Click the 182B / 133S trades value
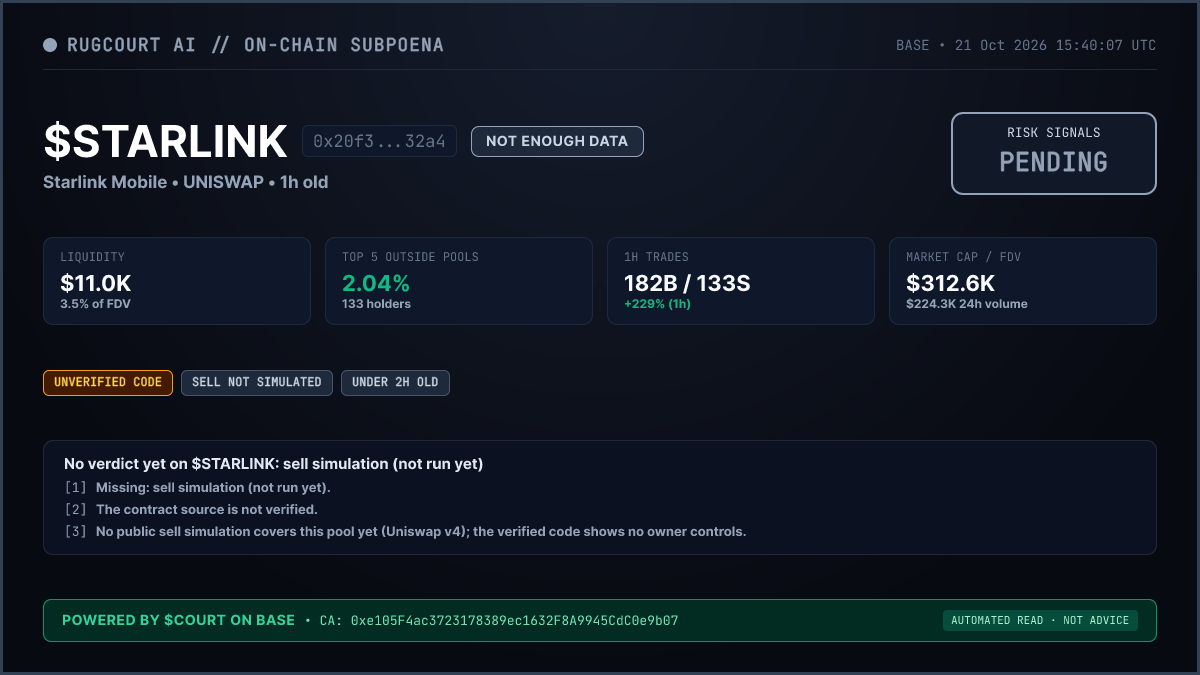The width and height of the screenshot is (1200, 675). pos(687,283)
